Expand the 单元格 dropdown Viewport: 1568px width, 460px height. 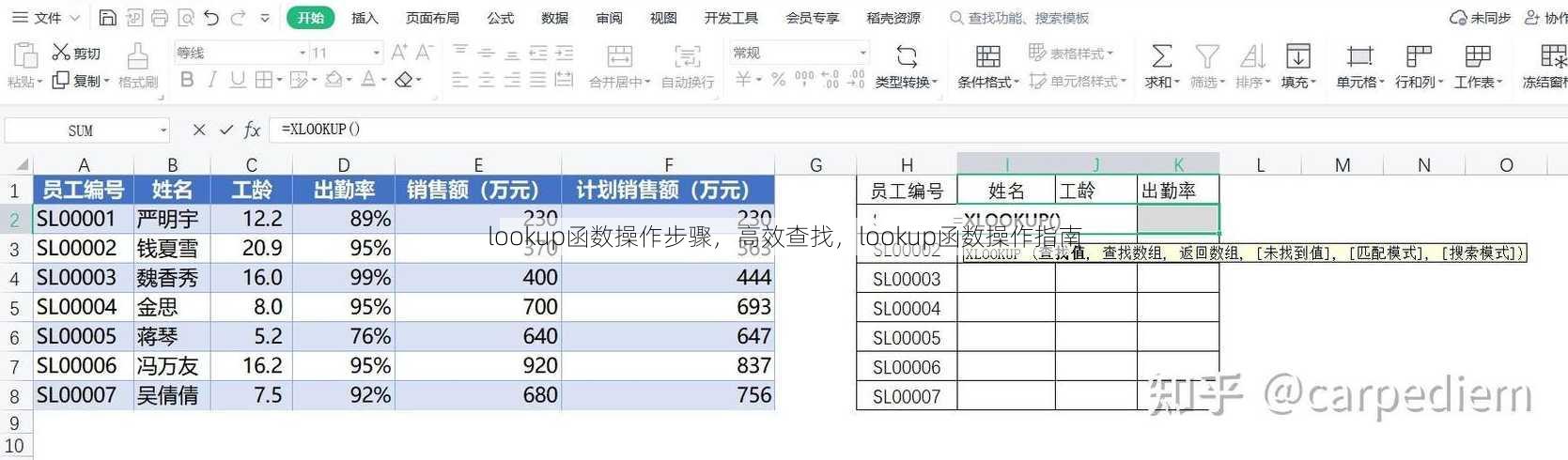(x=1381, y=83)
